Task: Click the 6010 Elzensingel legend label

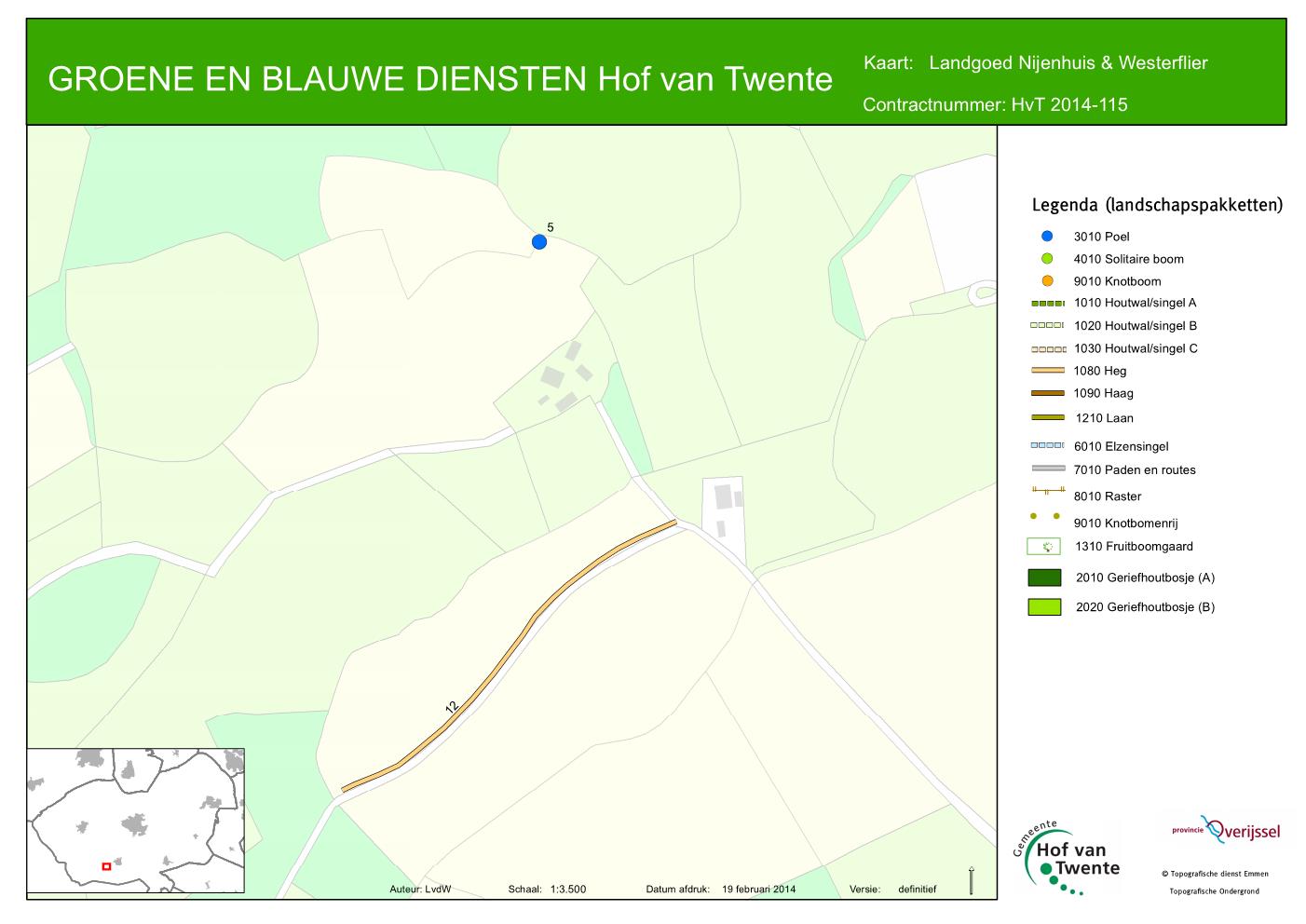Action: point(1121,446)
